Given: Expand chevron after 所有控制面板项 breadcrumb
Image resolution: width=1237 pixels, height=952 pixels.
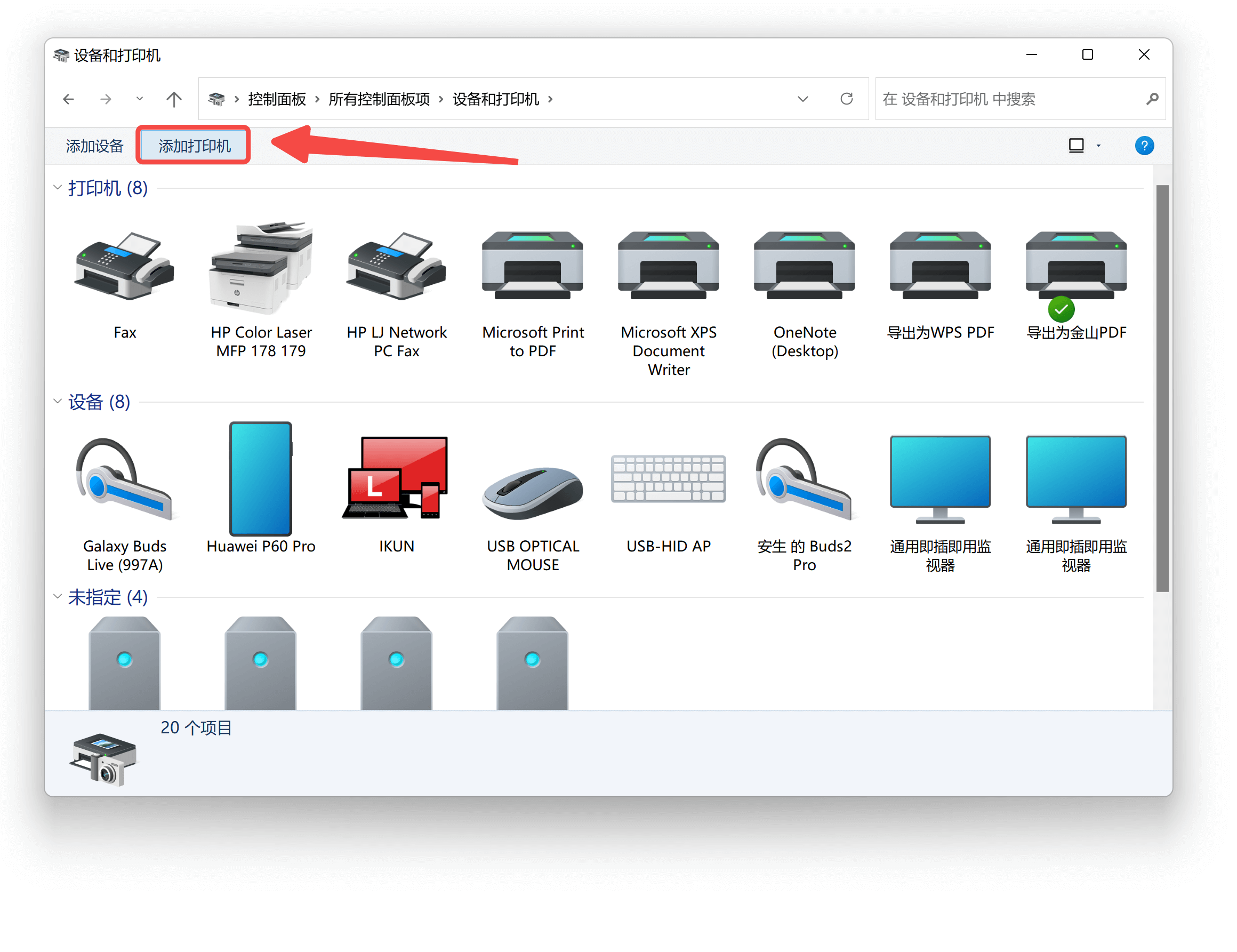Looking at the screenshot, I should point(440,99).
